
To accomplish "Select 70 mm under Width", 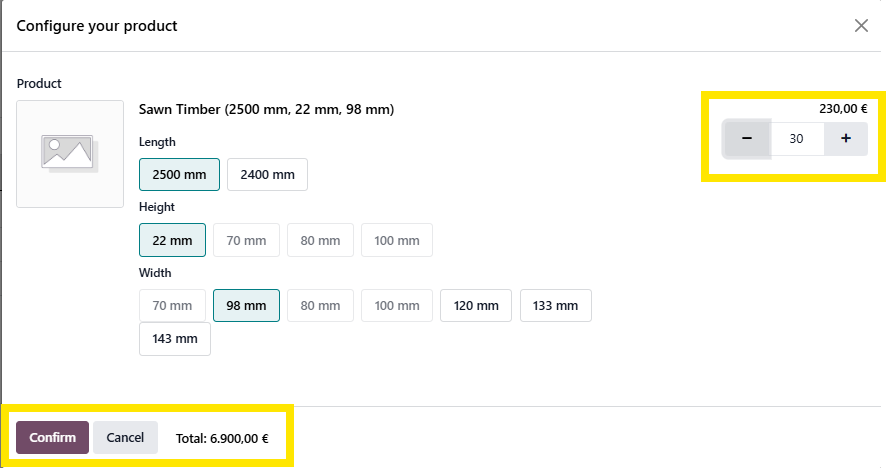I will click(x=172, y=305).
